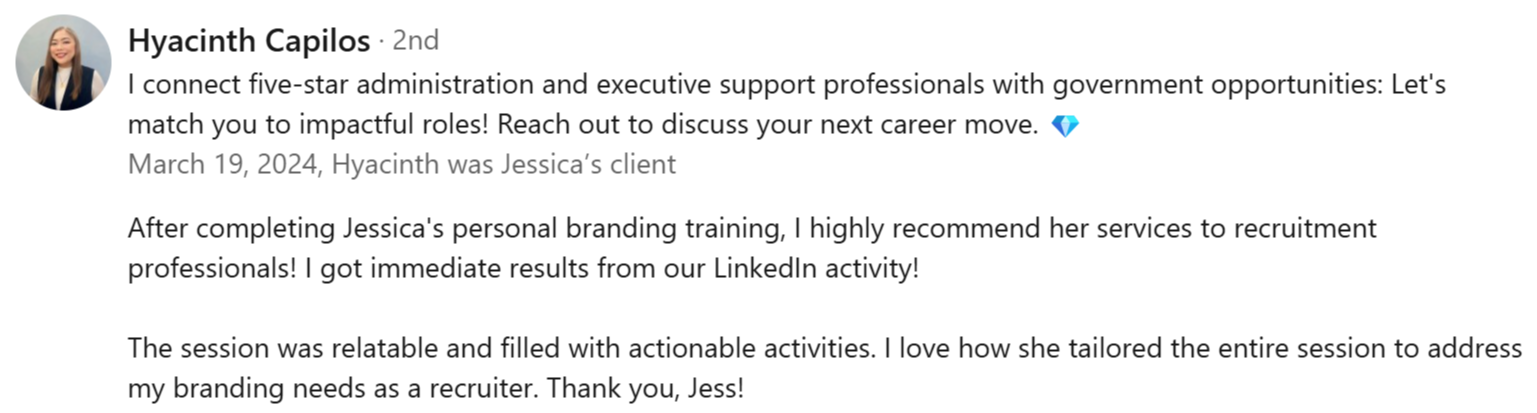Click "Hyacinth was Jessica's client" relationship text
The image size is (1537, 413).
tap(503, 164)
